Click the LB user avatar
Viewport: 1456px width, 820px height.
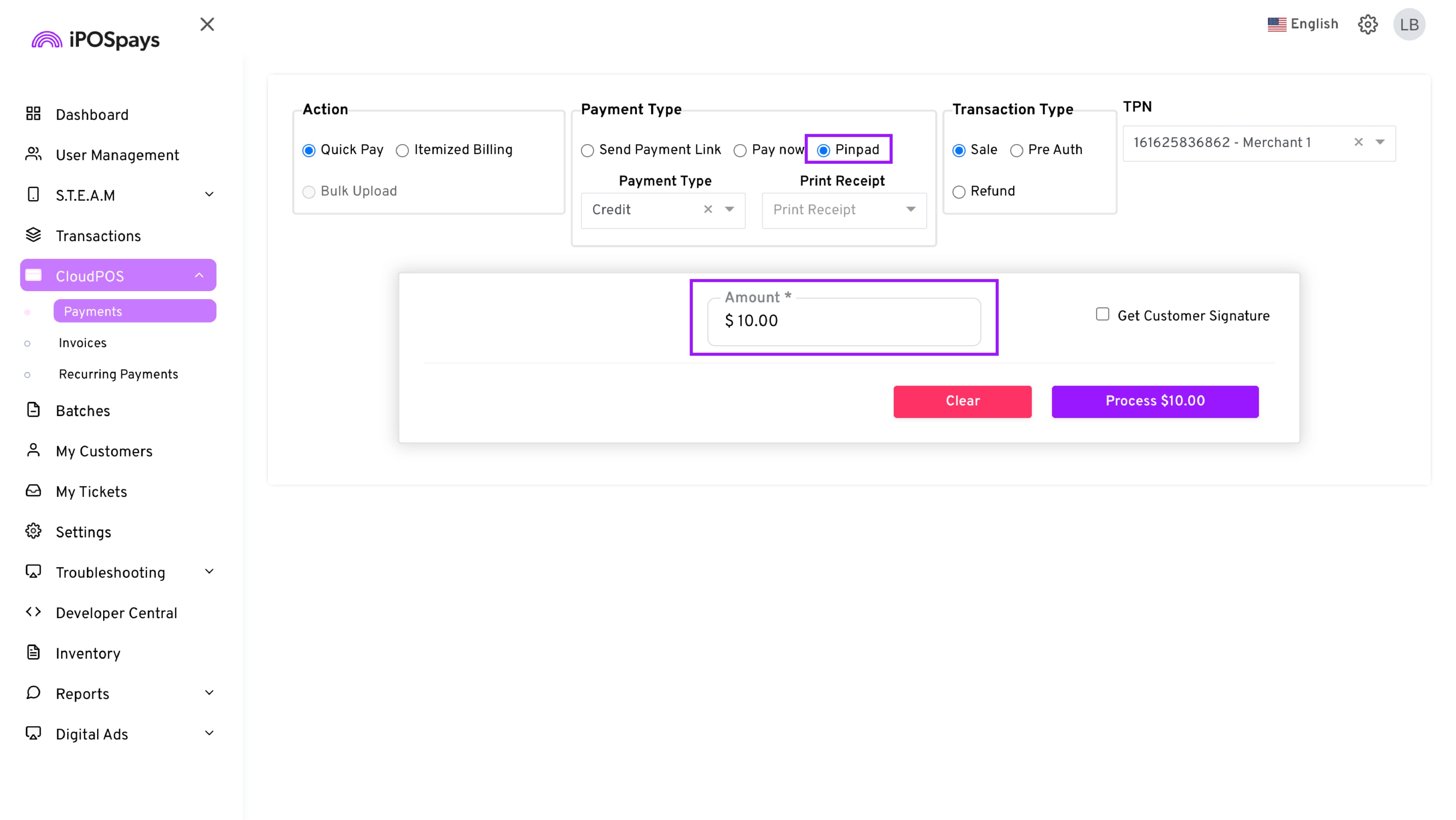[1409, 24]
